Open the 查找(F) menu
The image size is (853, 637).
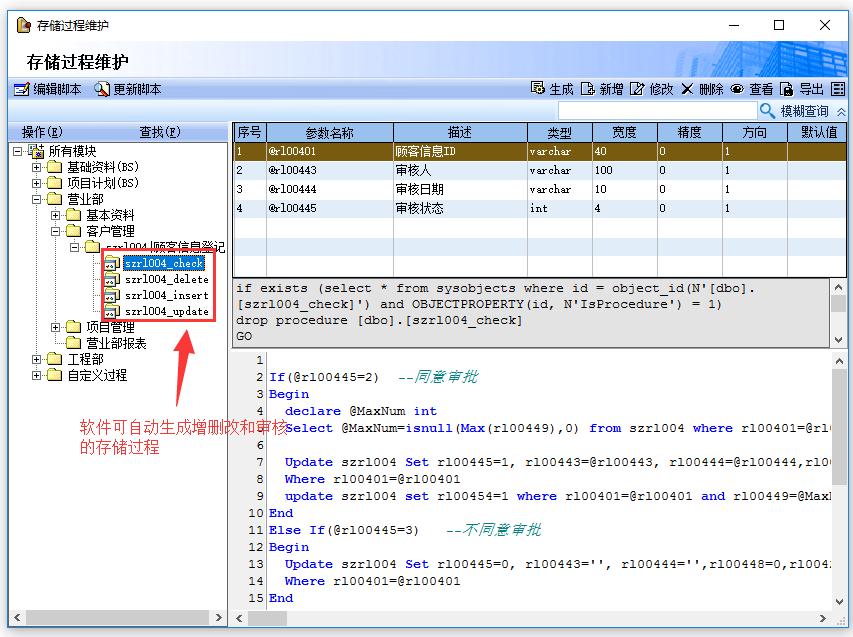(x=160, y=132)
